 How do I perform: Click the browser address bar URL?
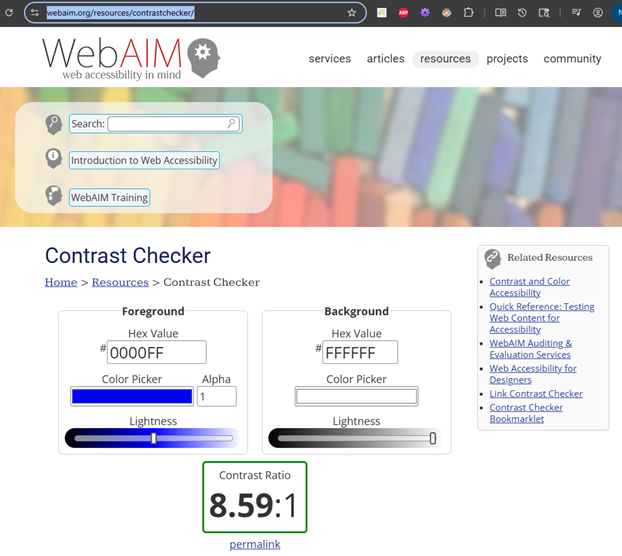tap(120, 13)
